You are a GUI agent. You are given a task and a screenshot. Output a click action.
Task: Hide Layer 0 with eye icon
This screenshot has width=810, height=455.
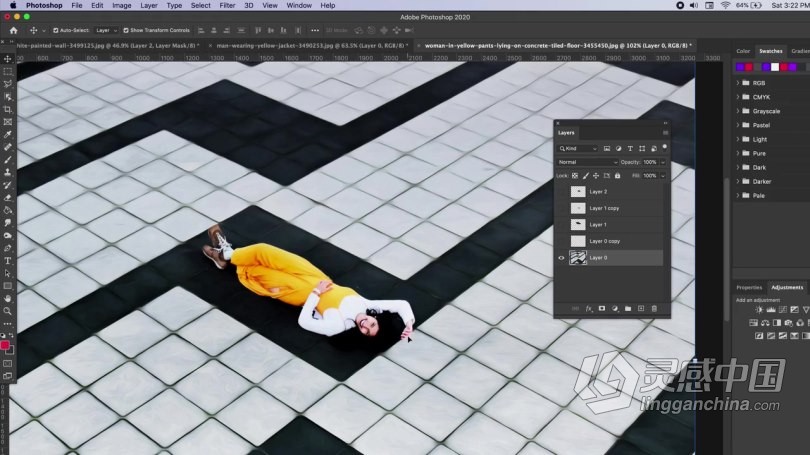tap(562, 258)
